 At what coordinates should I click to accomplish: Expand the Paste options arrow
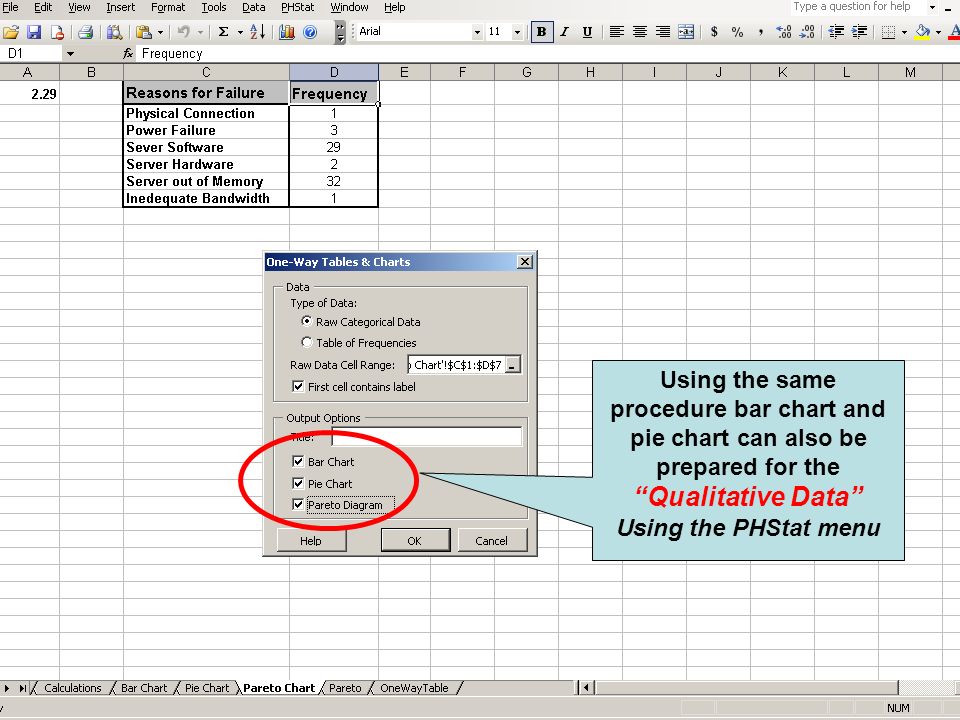[x=160, y=32]
